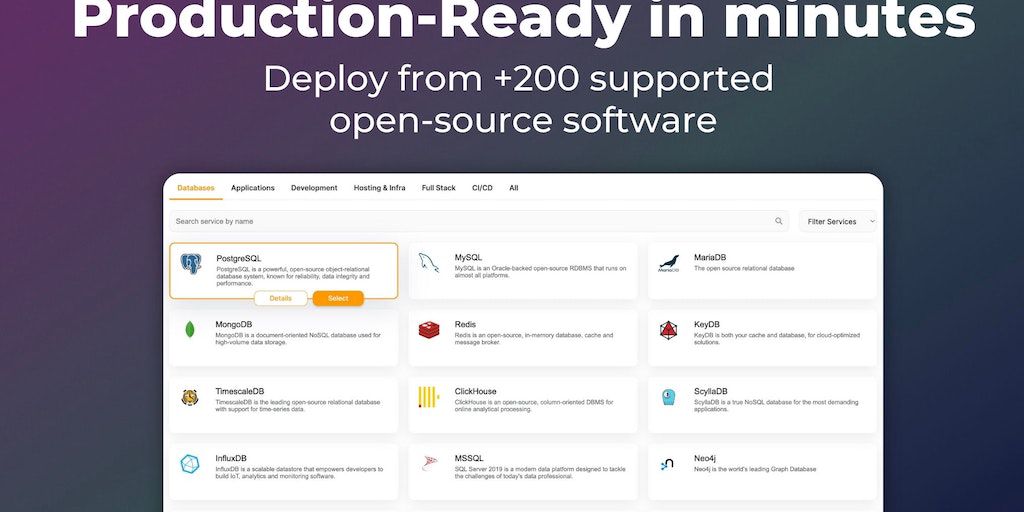Open the Filter Services dropdown
1024x512 pixels.
[x=838, y=221]
